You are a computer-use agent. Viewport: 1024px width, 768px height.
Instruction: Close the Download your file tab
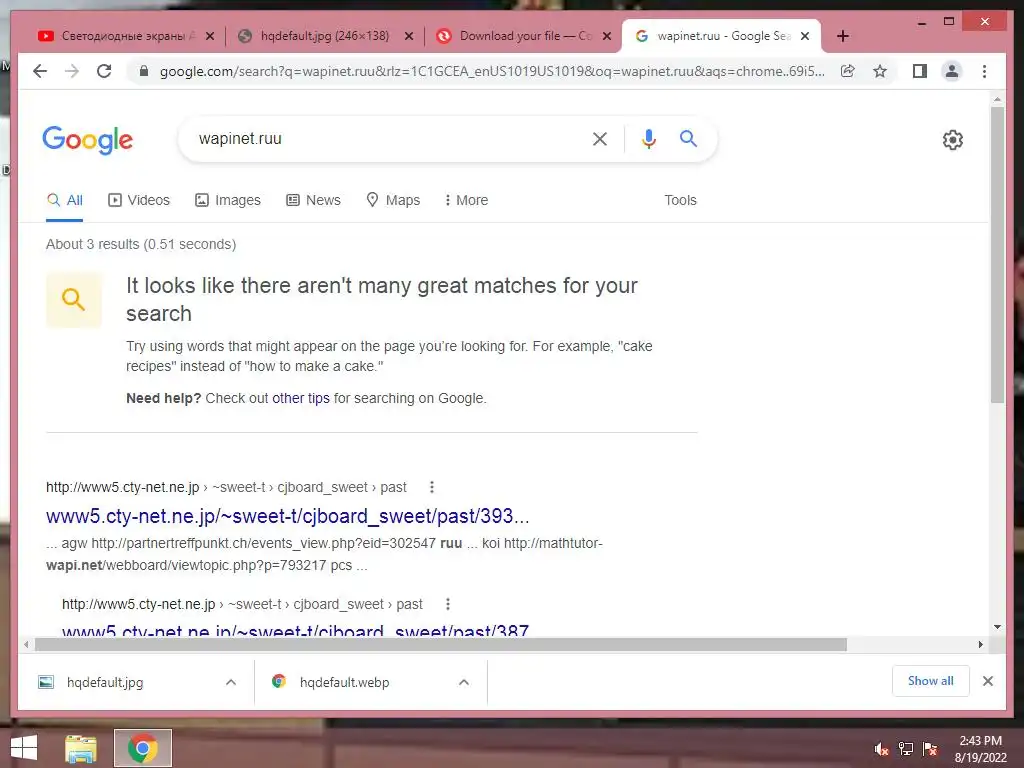coord(607,36)
